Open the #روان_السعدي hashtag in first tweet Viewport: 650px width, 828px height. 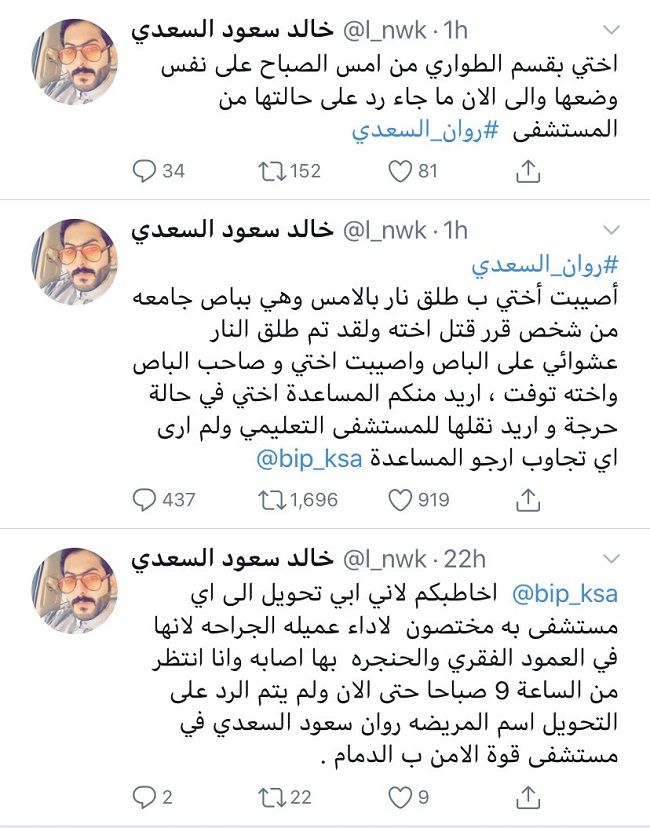click(425, 130)
